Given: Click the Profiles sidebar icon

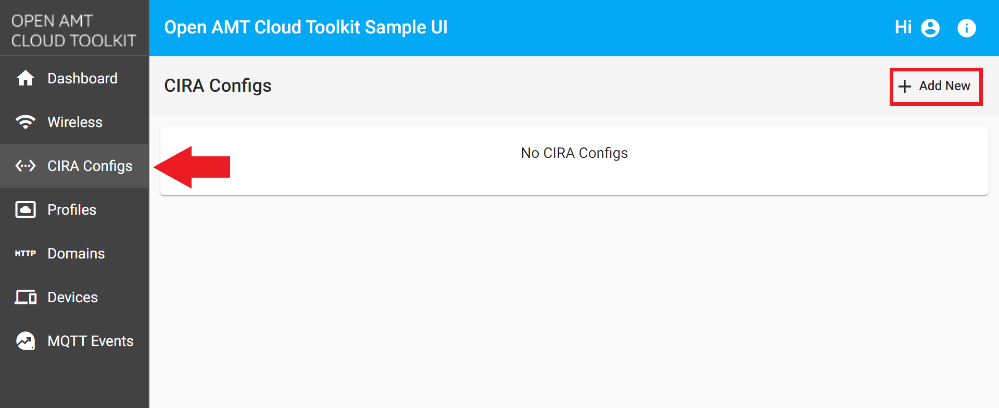Looking at the screenshot, I should (x=27, y=210).
